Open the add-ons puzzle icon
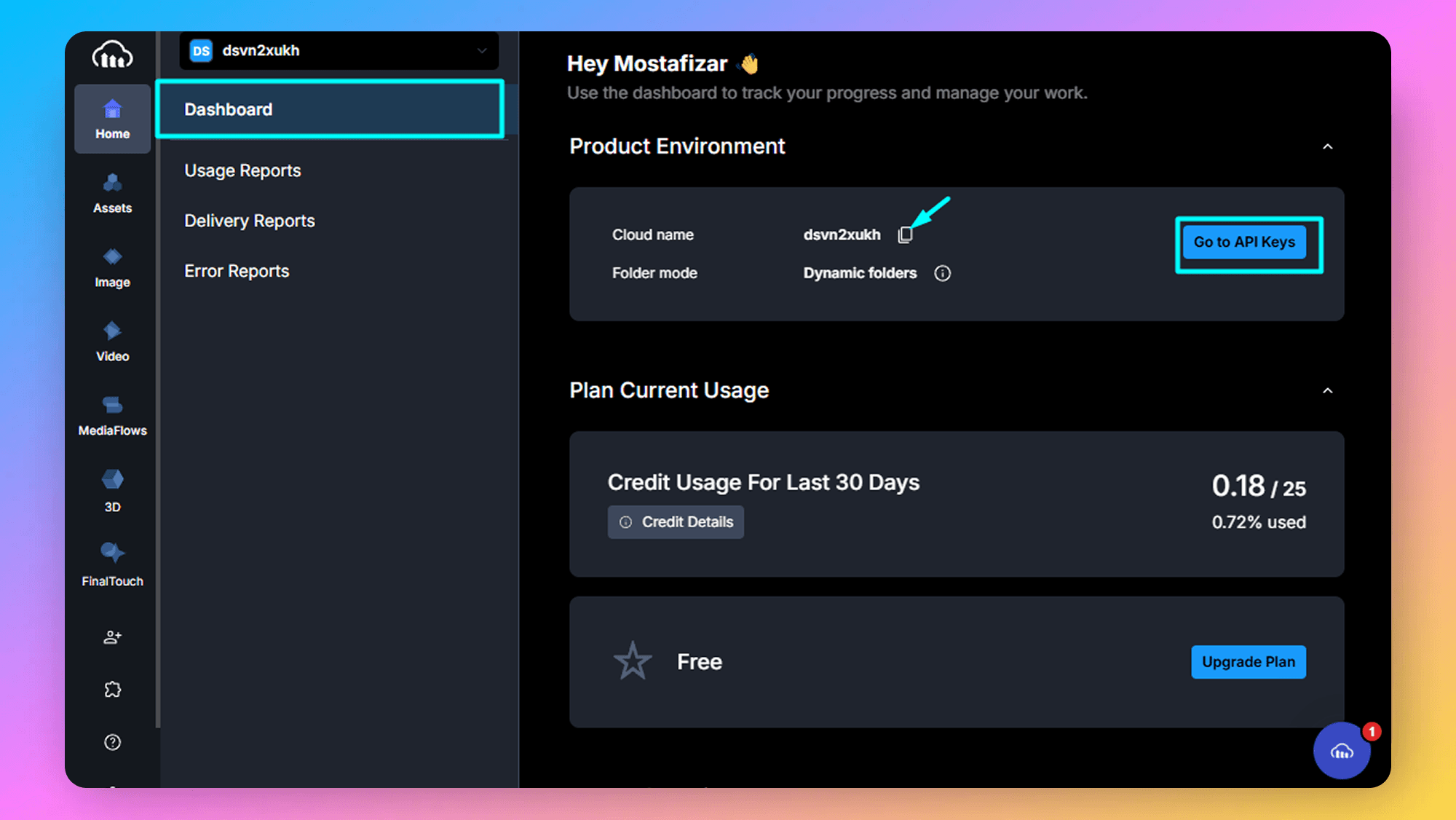Image resolution: width=1456 pixels, height=820 pixels. [112, 690]
